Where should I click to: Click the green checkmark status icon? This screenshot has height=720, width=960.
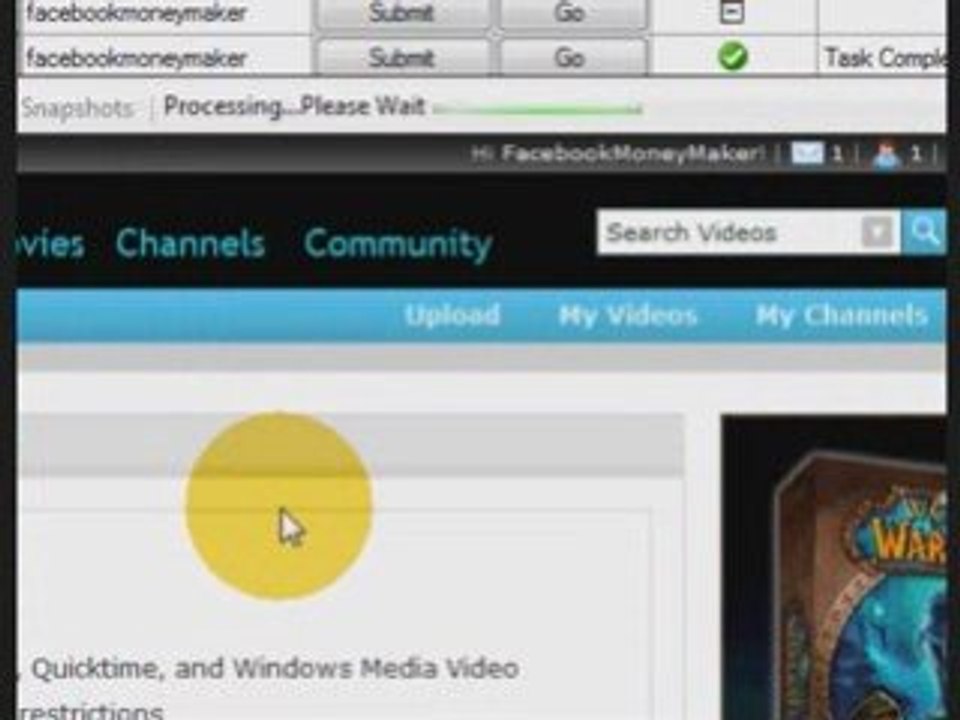click(732, 56)
